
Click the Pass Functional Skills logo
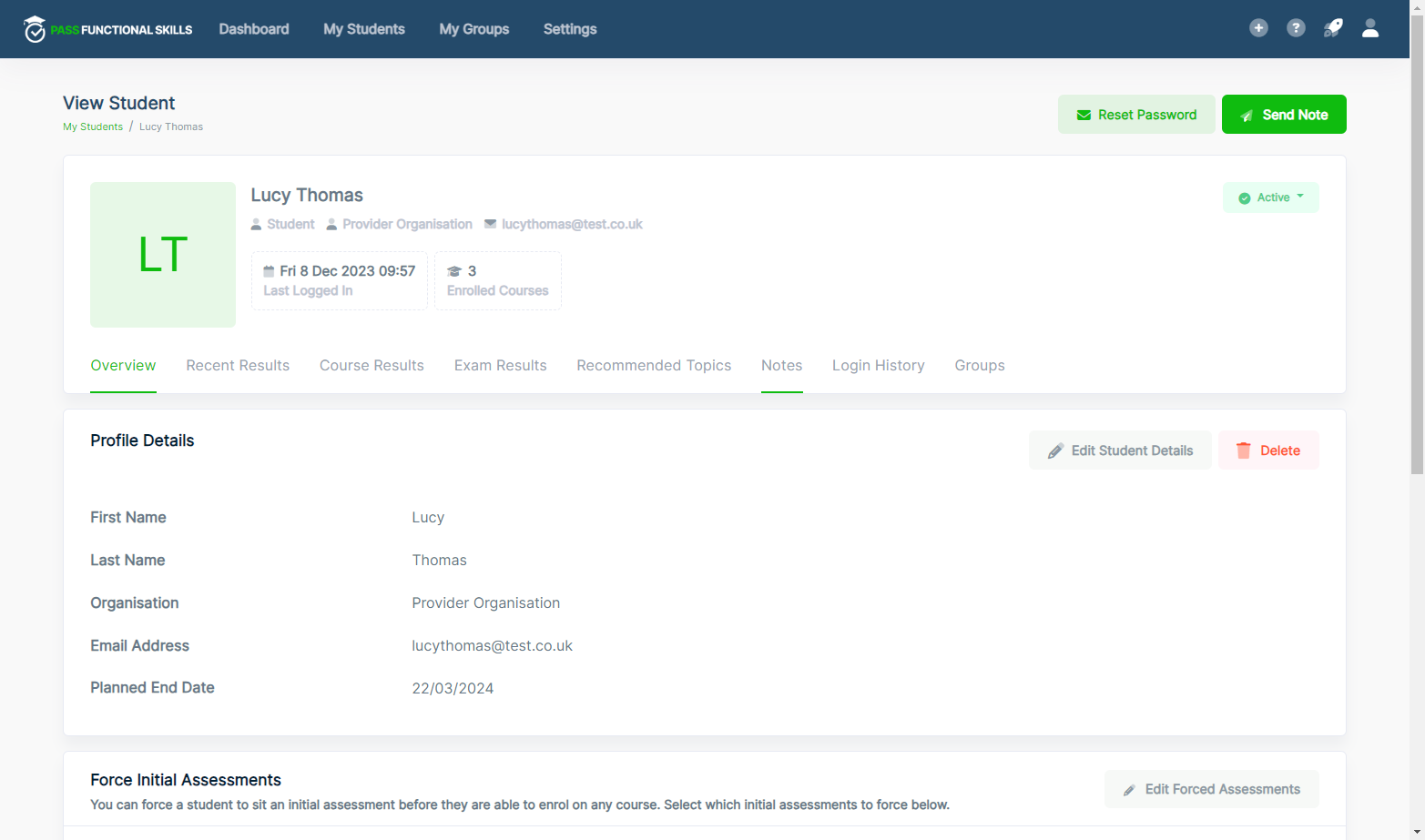108,29
